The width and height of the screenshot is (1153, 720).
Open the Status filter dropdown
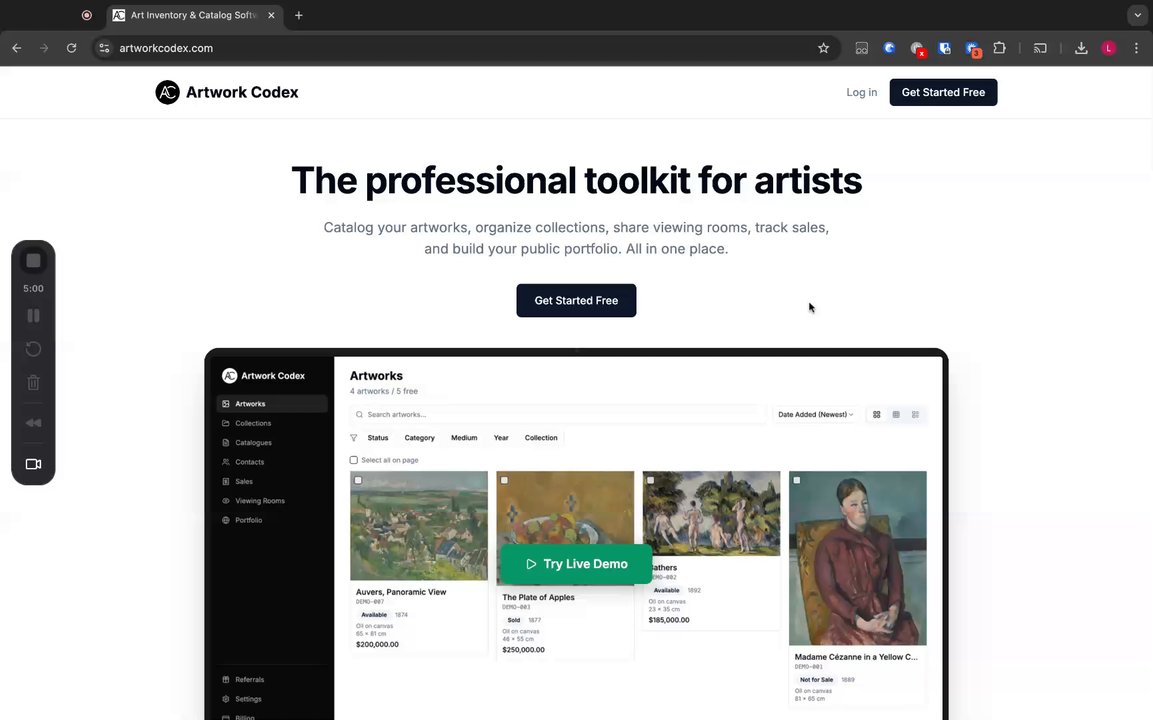pyautogui.click(x=378, y=438)
